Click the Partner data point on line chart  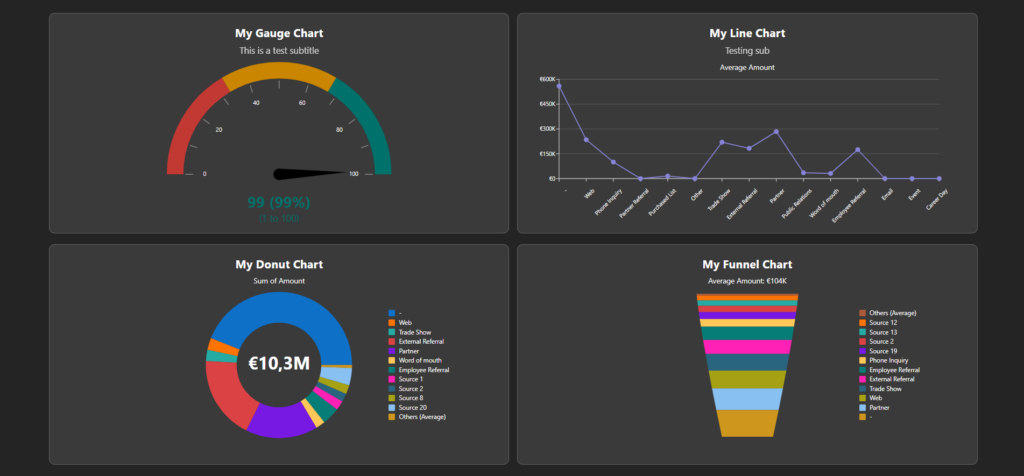pos(776,132)
